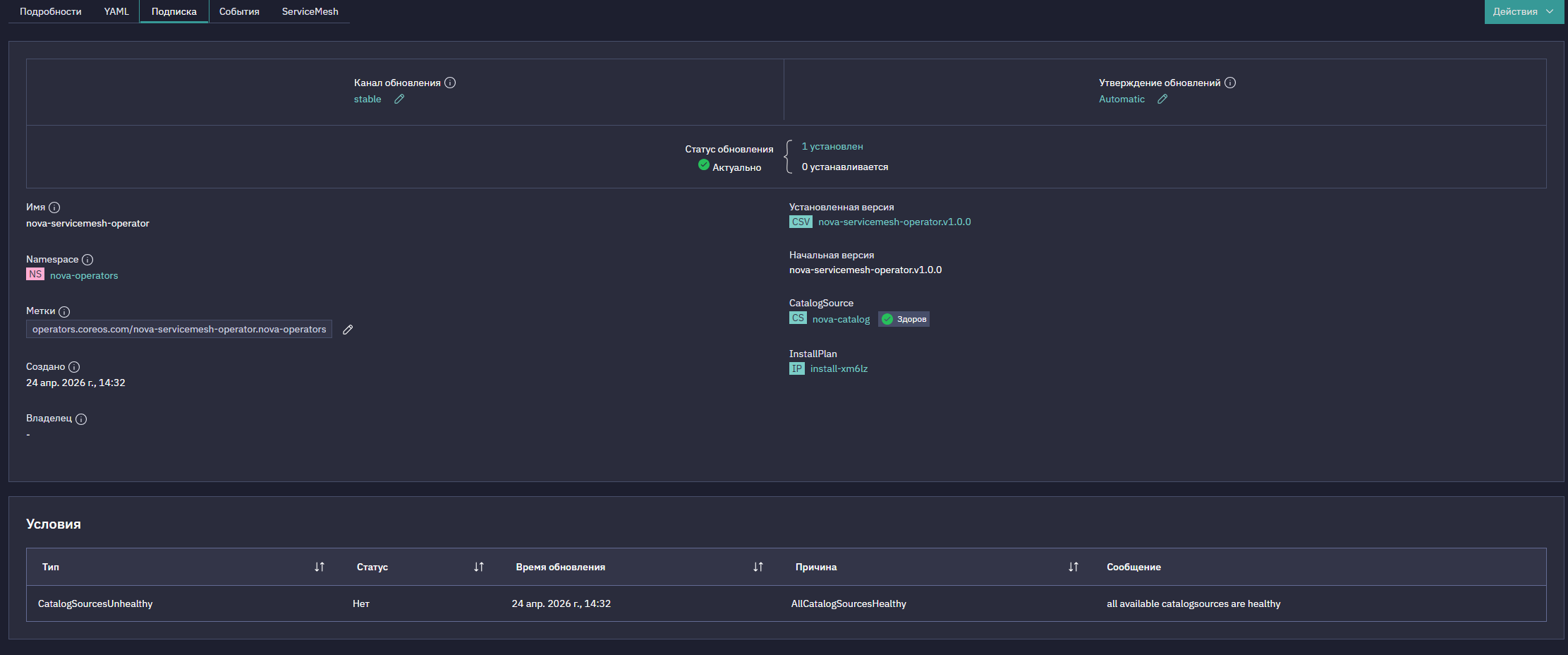This screenshot has width=1568, height=655.
Task: Switch to the YAML tab
Action: (x=116, y=11)
